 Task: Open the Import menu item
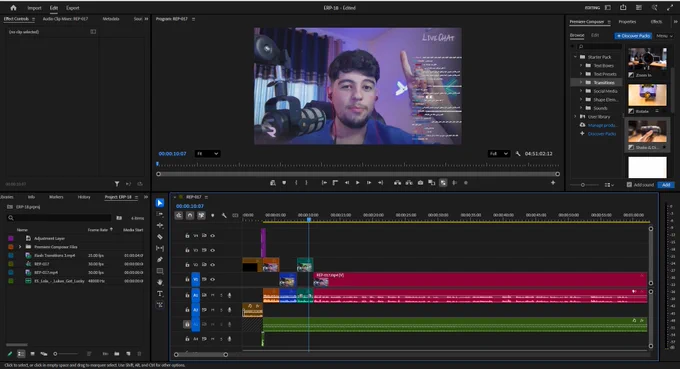(x=34, y=8)
